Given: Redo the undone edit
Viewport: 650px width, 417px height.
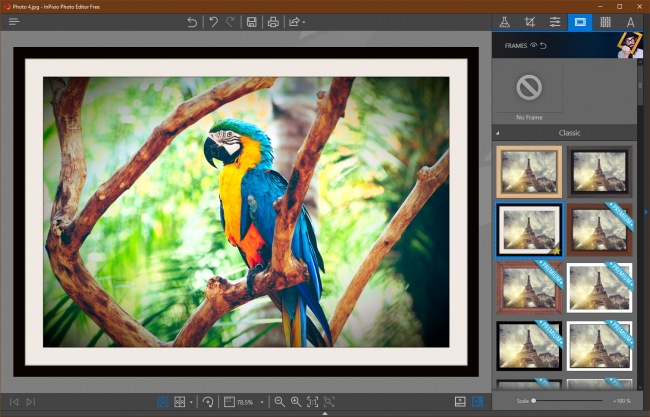Looking at the screenshot, I should point(230,22).
